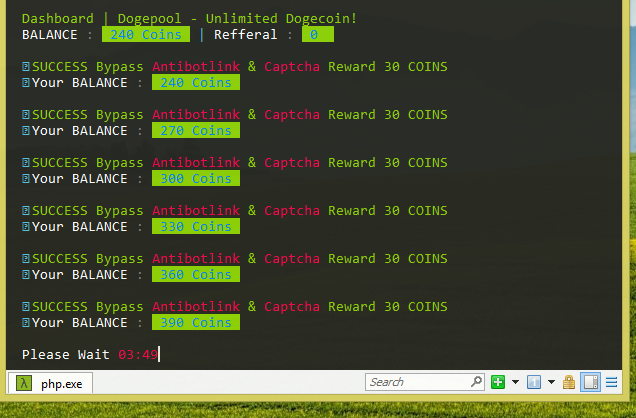Click the 390 Coins balance value
This screenshot has height=418, width=636.
point(196,322)
